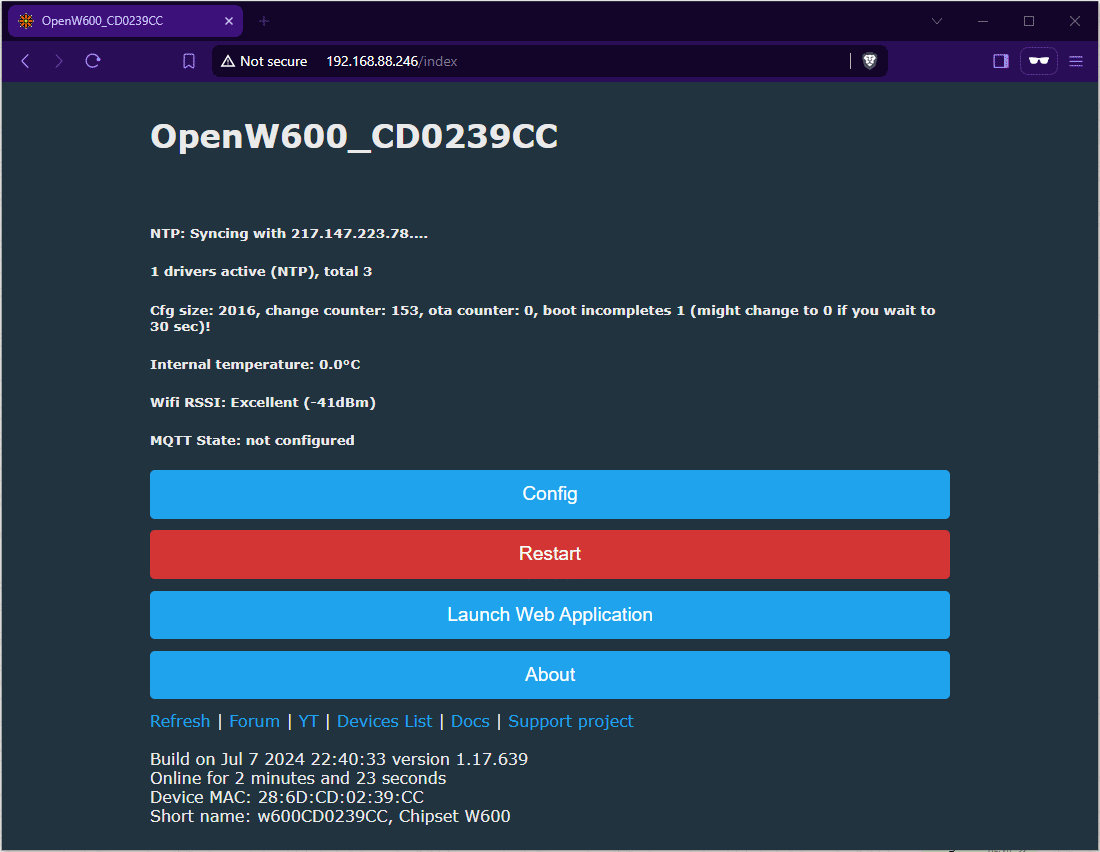Click the NTP Syncing status line
The width and height of the screenshot is (1100, 852).
pos(289,234)
